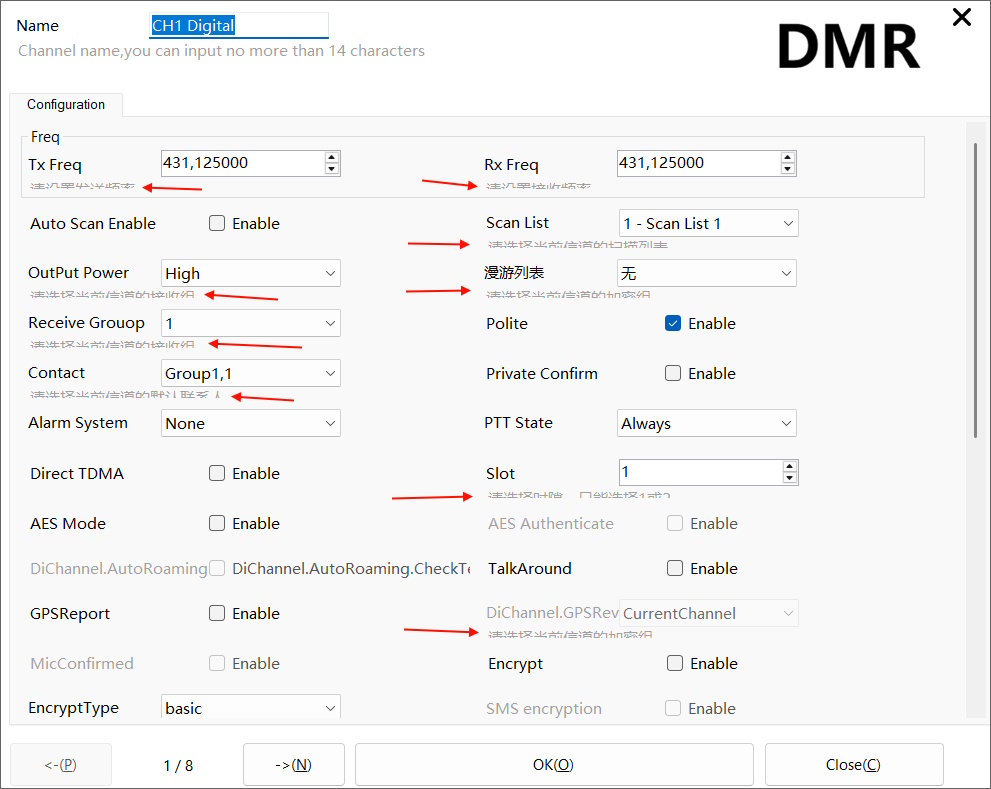Increment the Slot value spinner

point(790,467)
